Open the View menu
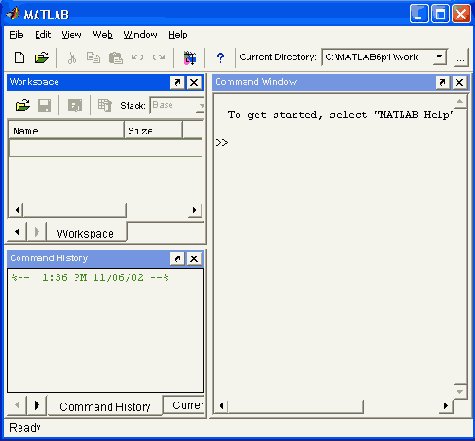The image size is (475, 441). (x=71, y=35)
